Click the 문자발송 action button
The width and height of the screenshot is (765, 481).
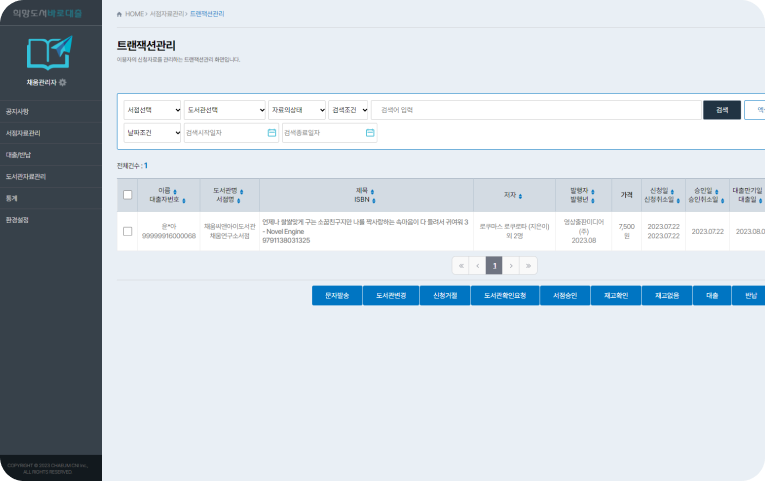tap(337, 296)
